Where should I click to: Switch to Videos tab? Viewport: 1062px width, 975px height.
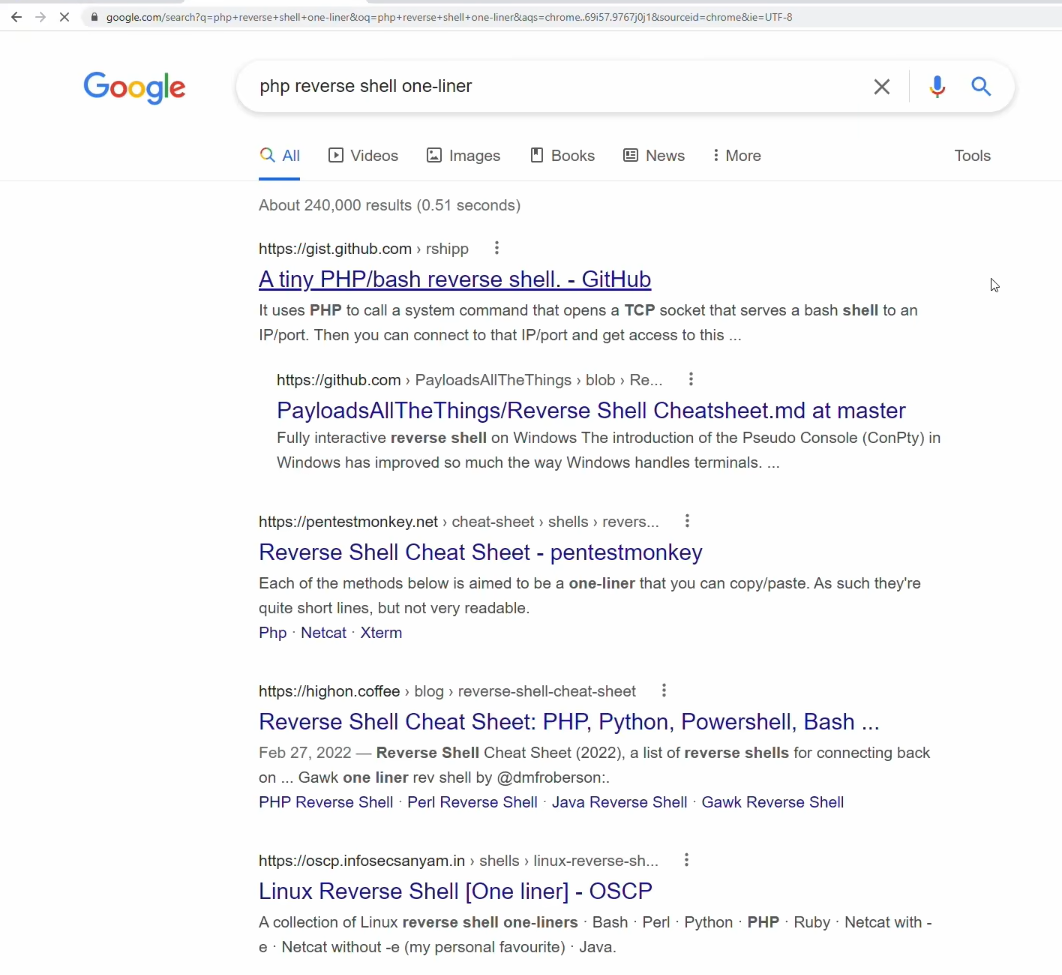tap(363, 156)
